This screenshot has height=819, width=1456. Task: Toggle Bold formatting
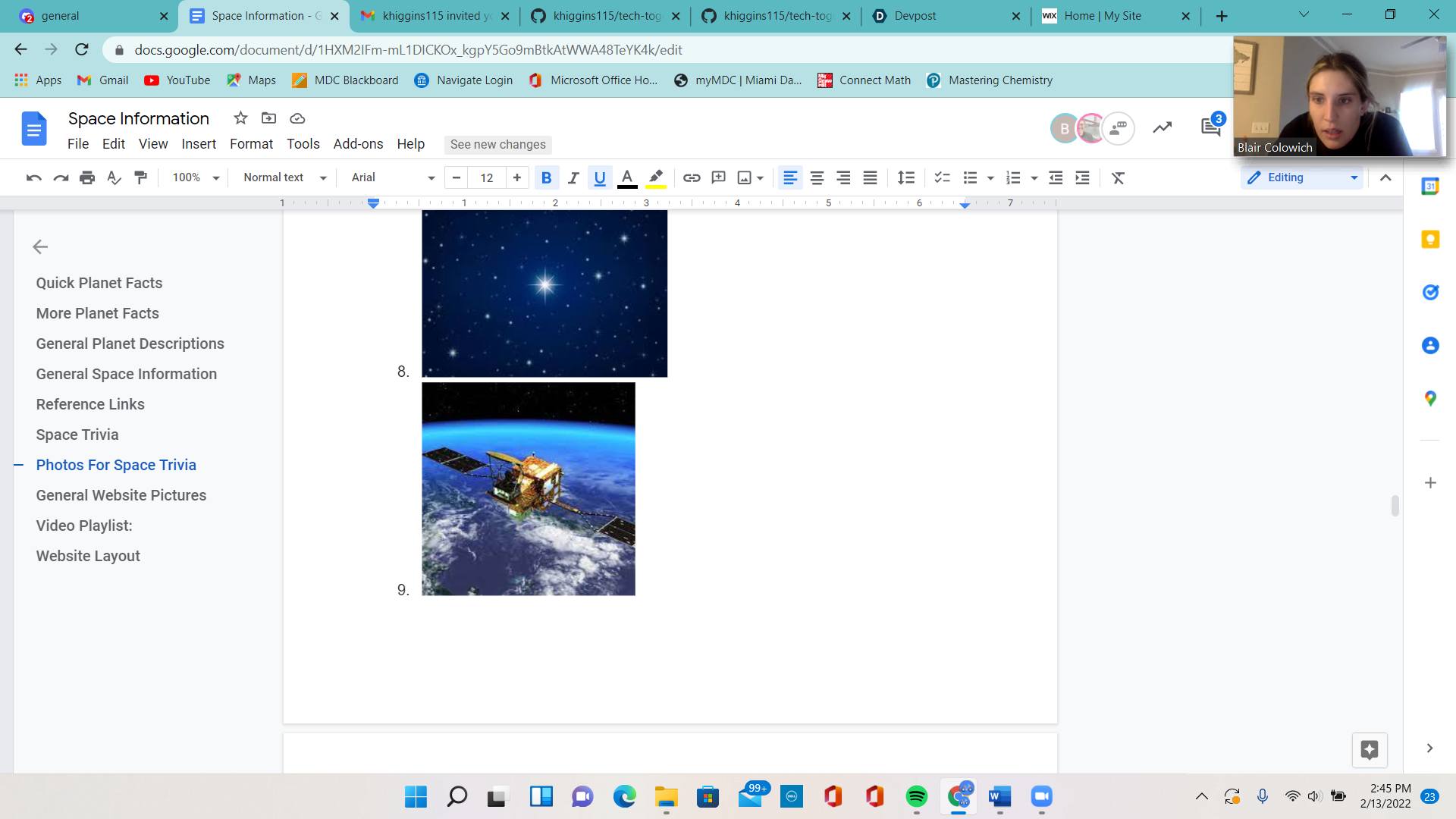546,177
